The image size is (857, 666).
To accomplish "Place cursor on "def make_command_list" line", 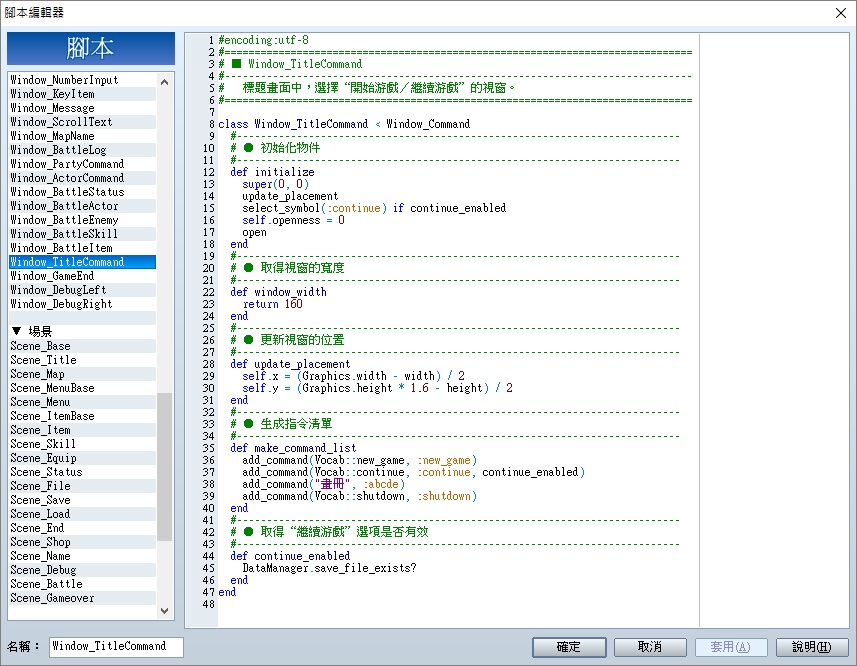I will [x=294, y=449].
